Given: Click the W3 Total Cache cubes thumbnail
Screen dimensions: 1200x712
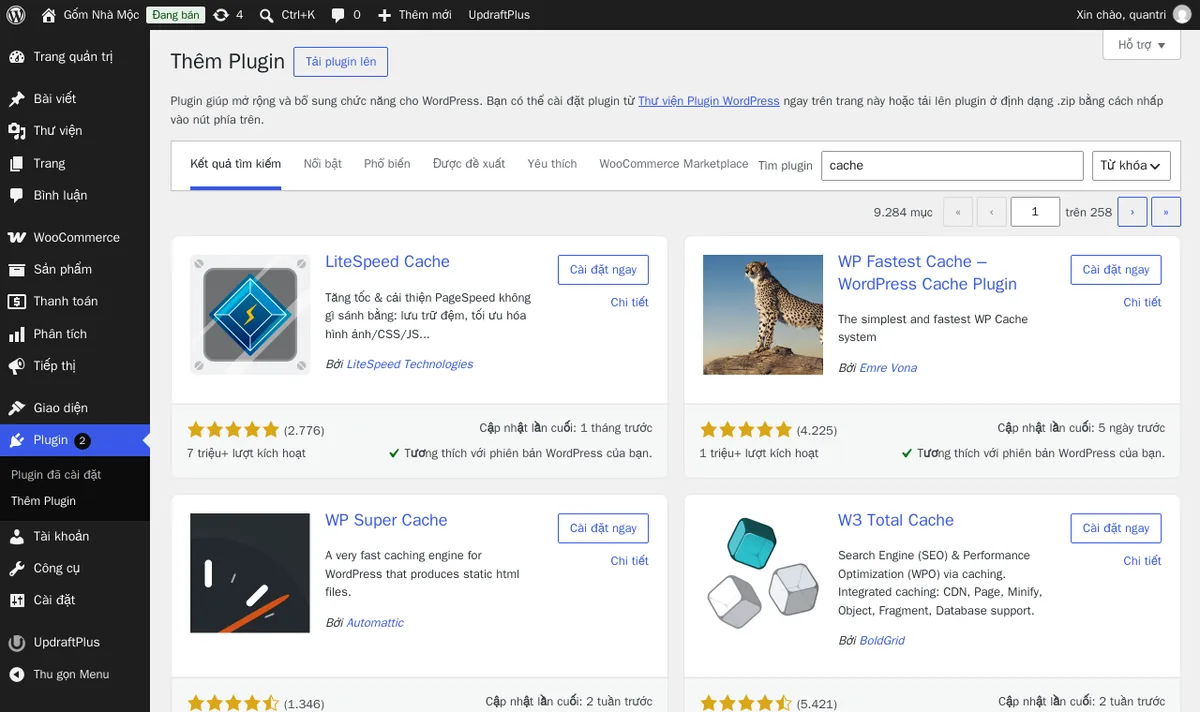Looking at the screenshot, I should tap(763, 574).
